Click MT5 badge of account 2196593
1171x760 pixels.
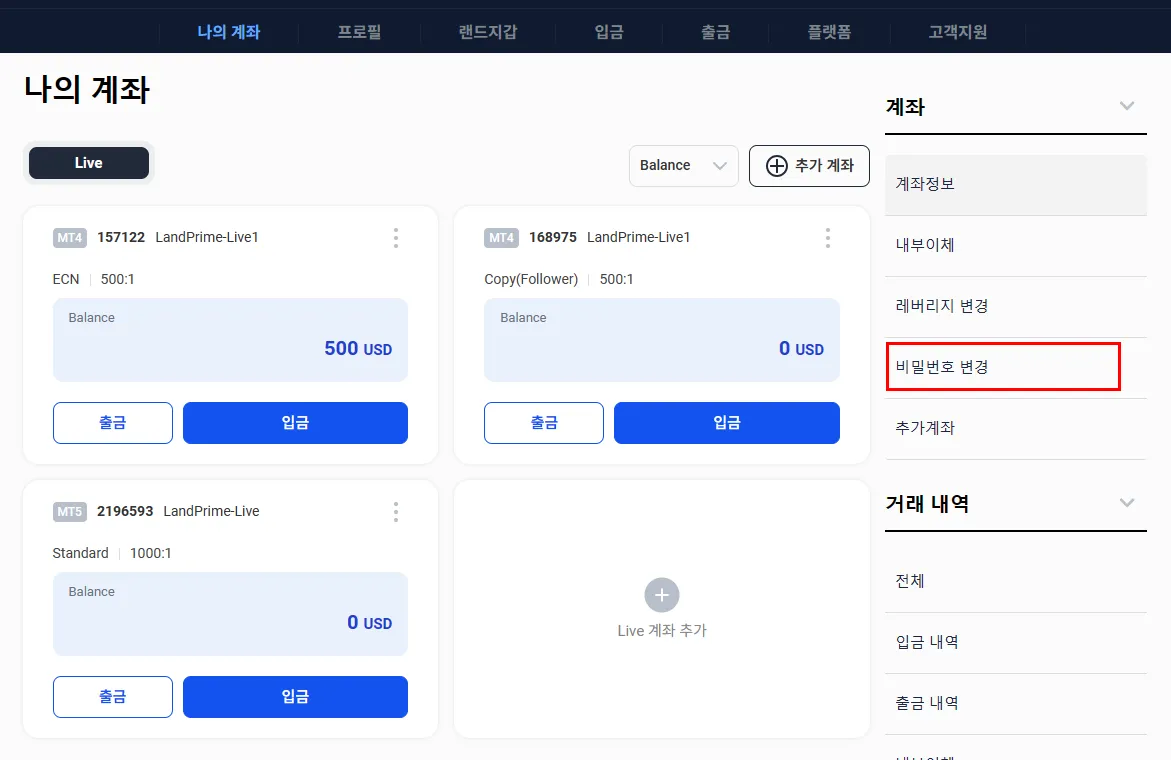coord(70,512)
